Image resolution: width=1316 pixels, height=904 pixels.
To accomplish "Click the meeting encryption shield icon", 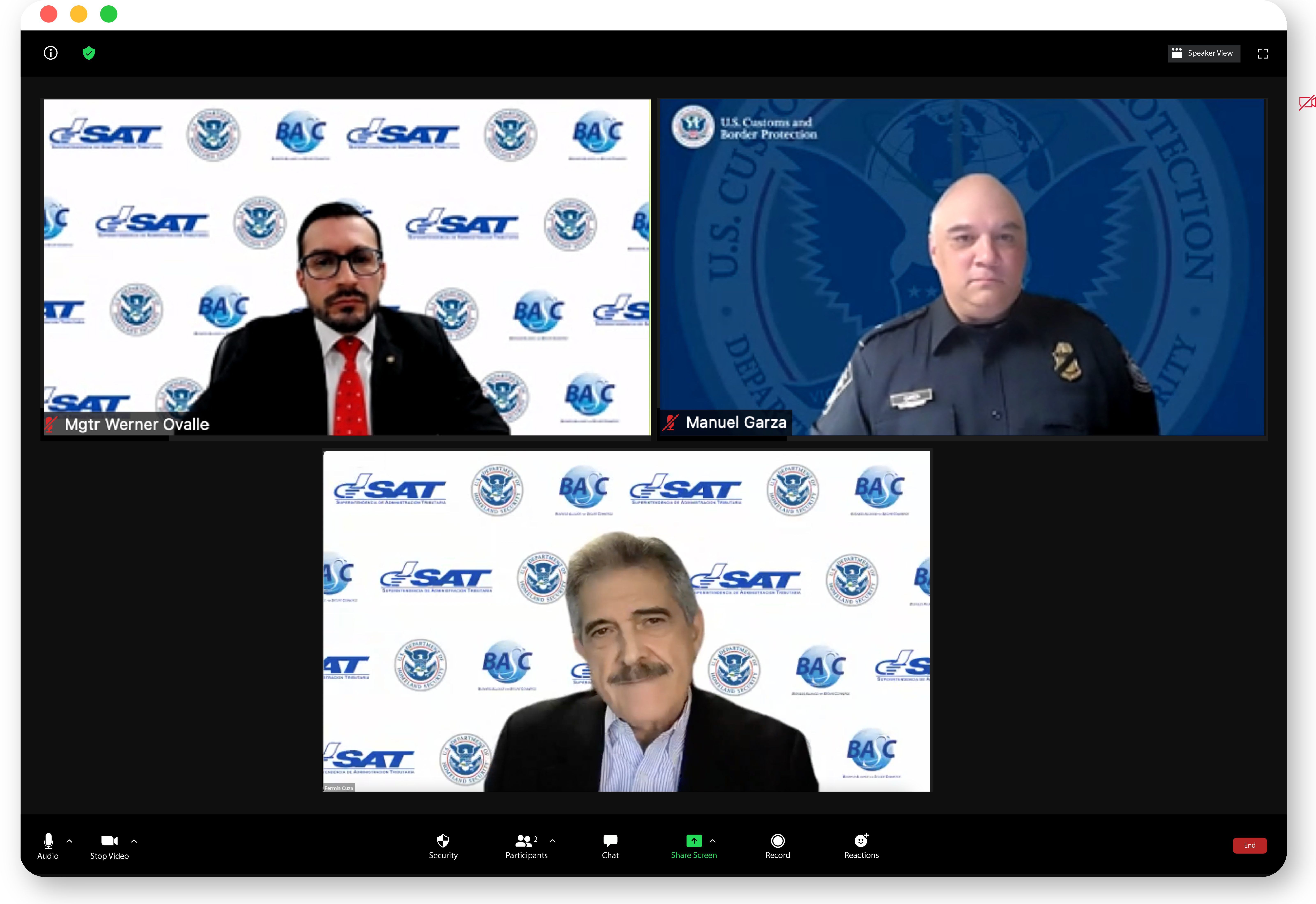I will [89, 53].
